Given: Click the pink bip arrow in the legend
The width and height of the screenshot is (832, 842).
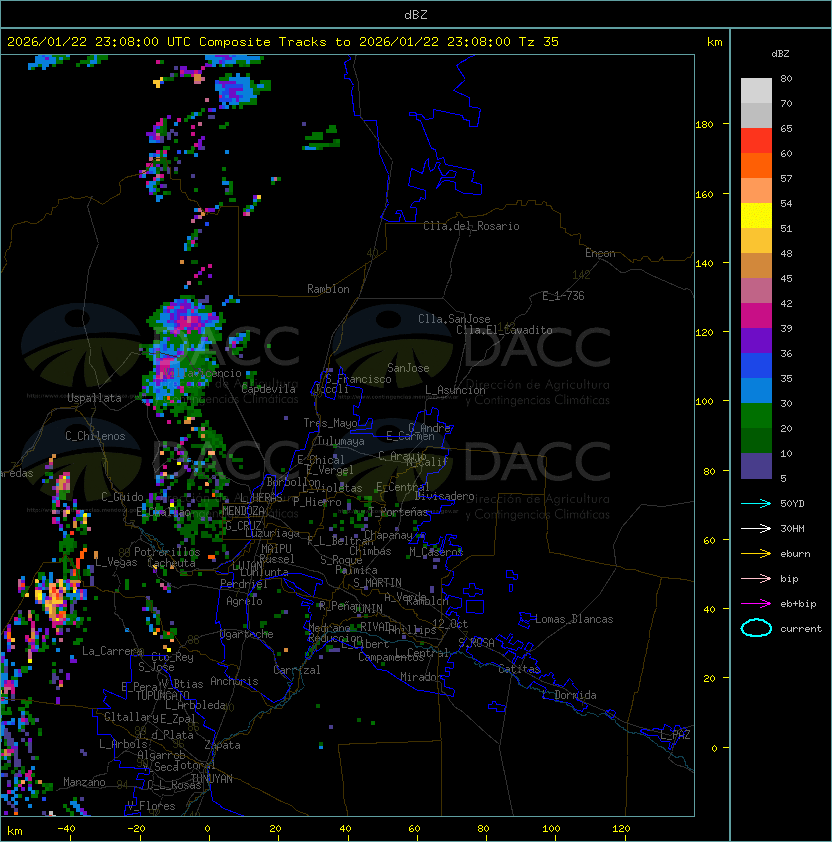Looking at the screenshot, I should click(x=756, y=579).
